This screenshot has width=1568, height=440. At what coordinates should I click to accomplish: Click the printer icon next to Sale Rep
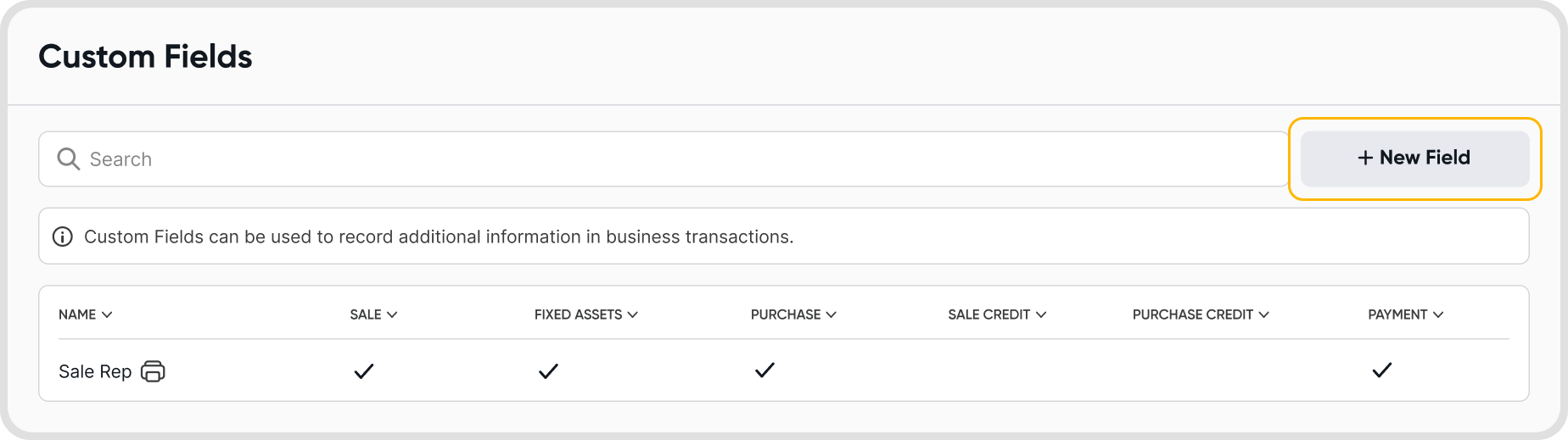(153, 371)
